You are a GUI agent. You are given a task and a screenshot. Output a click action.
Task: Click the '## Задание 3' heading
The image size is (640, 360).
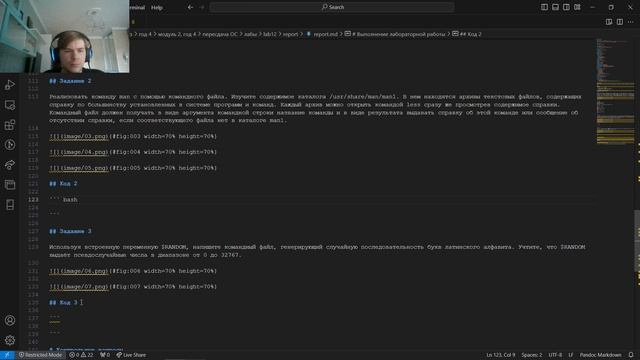(70, 231)
